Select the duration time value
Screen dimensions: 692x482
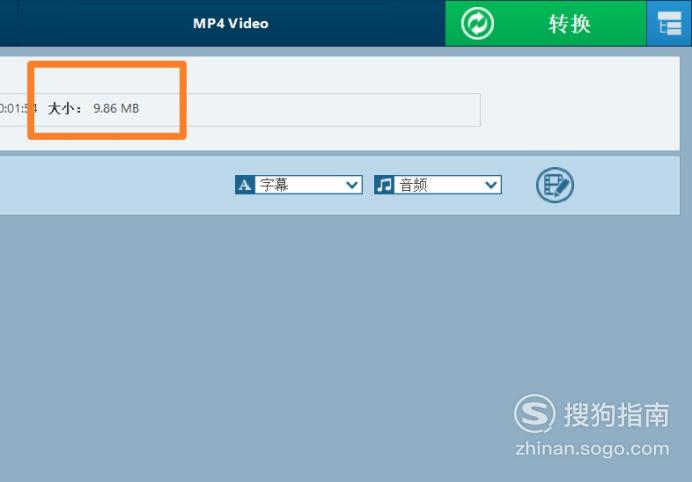(18, 108)
